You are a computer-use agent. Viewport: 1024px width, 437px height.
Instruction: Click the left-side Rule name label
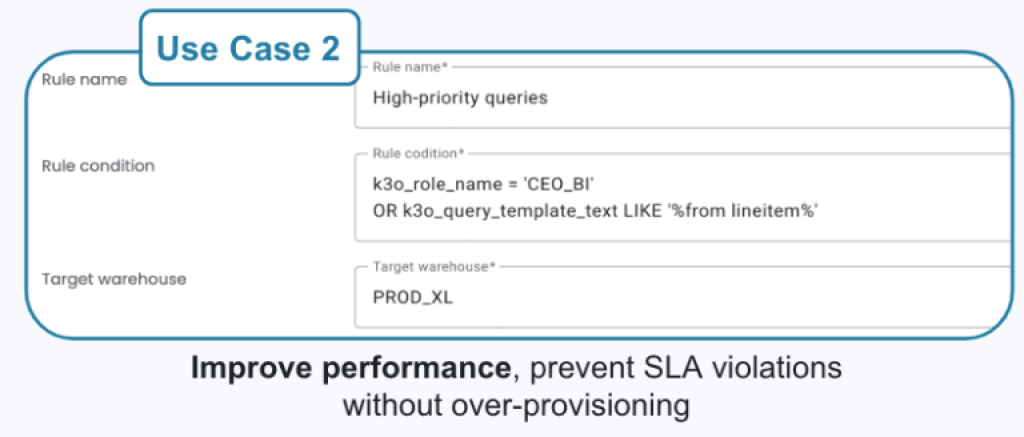(84, 79)
